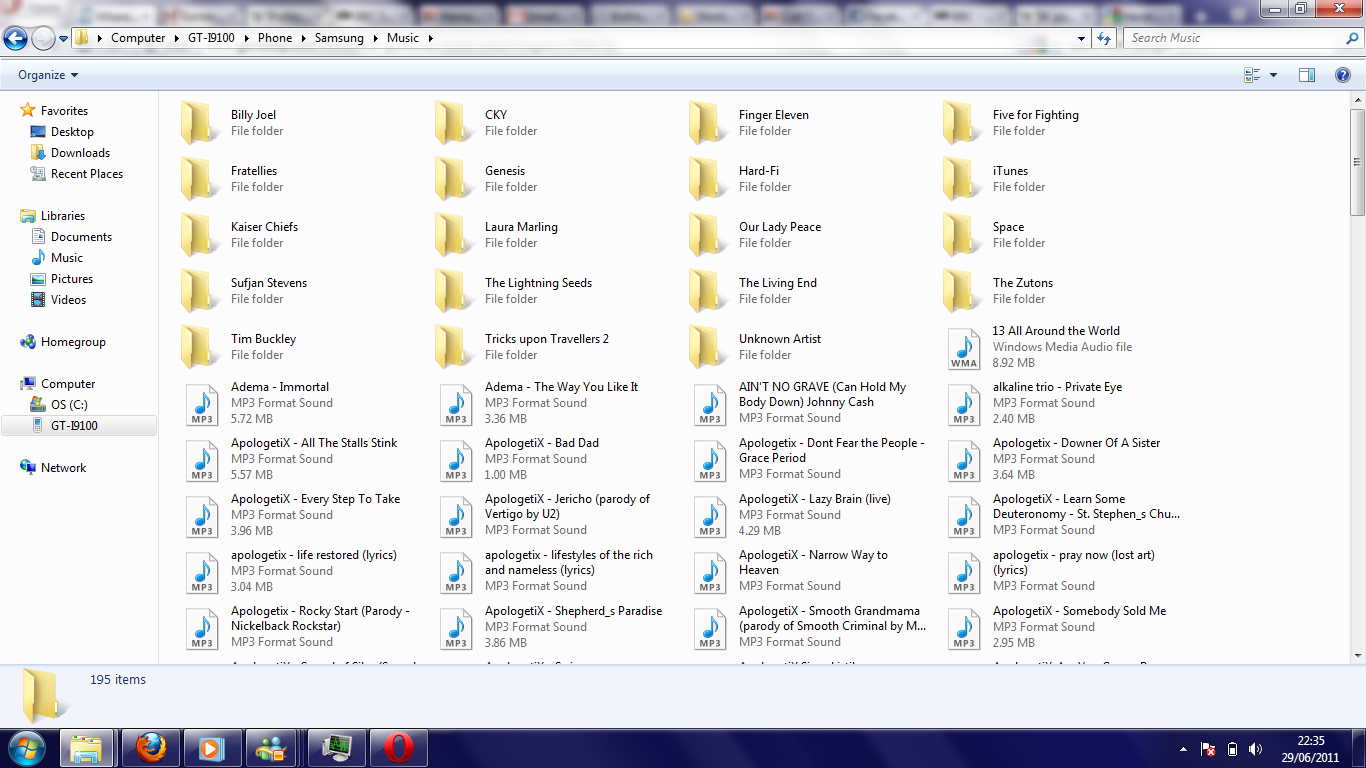Image resolution: width=1366 pixels, height=768 pixels.
Task: Go to Computer in the address breadcrumb
Action: [138, 38]
